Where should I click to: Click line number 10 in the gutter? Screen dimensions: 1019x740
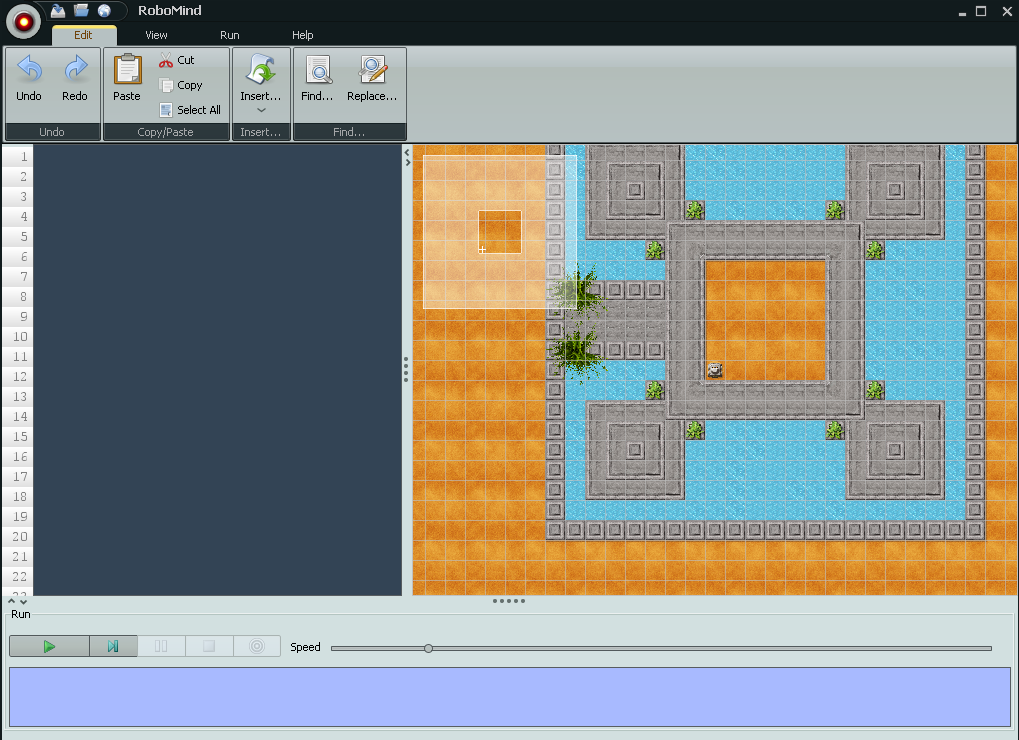20,337
